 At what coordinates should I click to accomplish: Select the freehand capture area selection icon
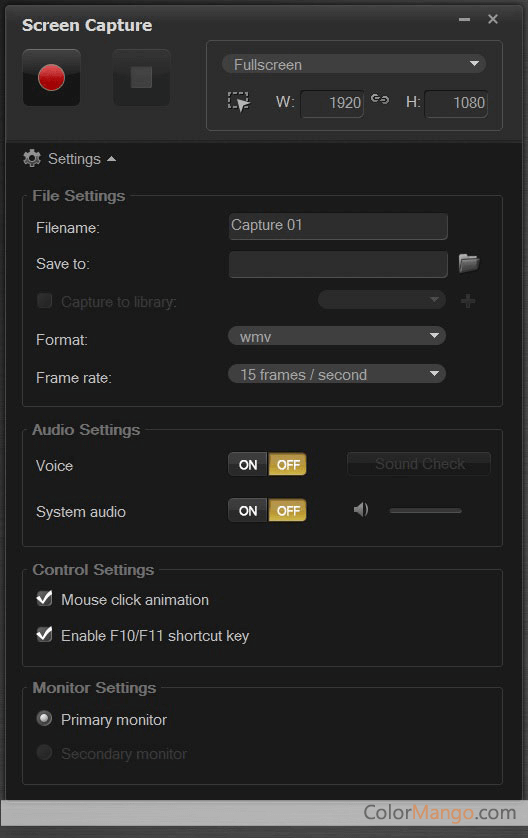pos(238,102)
